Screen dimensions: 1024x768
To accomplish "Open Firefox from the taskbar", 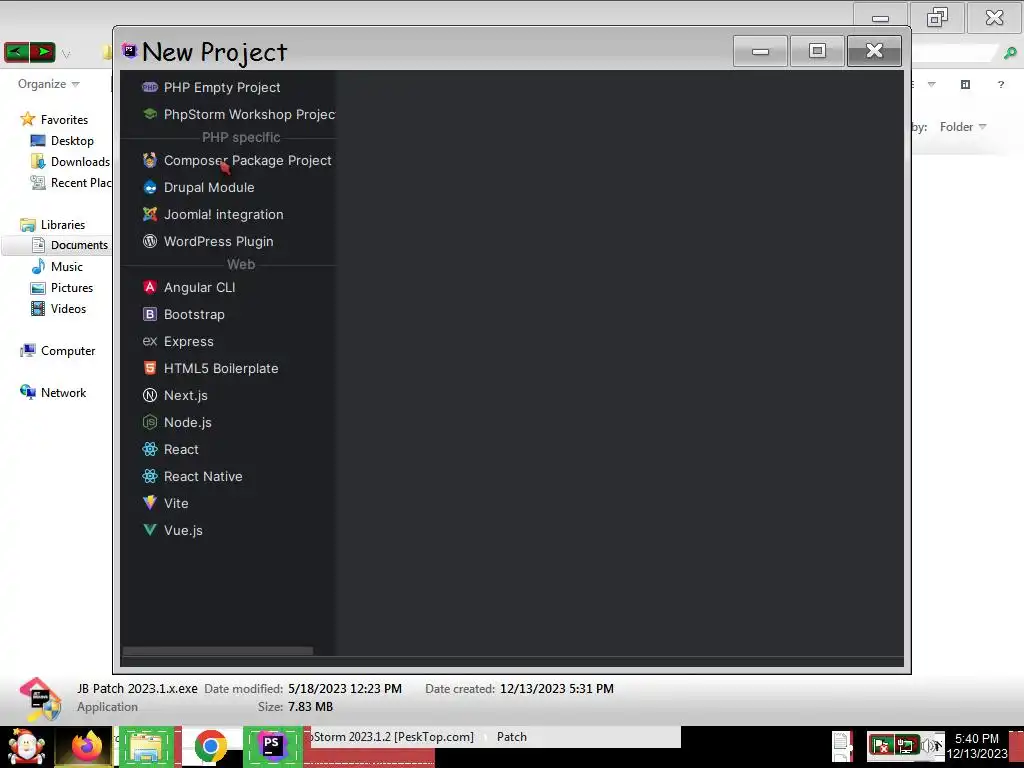I will (86, 746).
